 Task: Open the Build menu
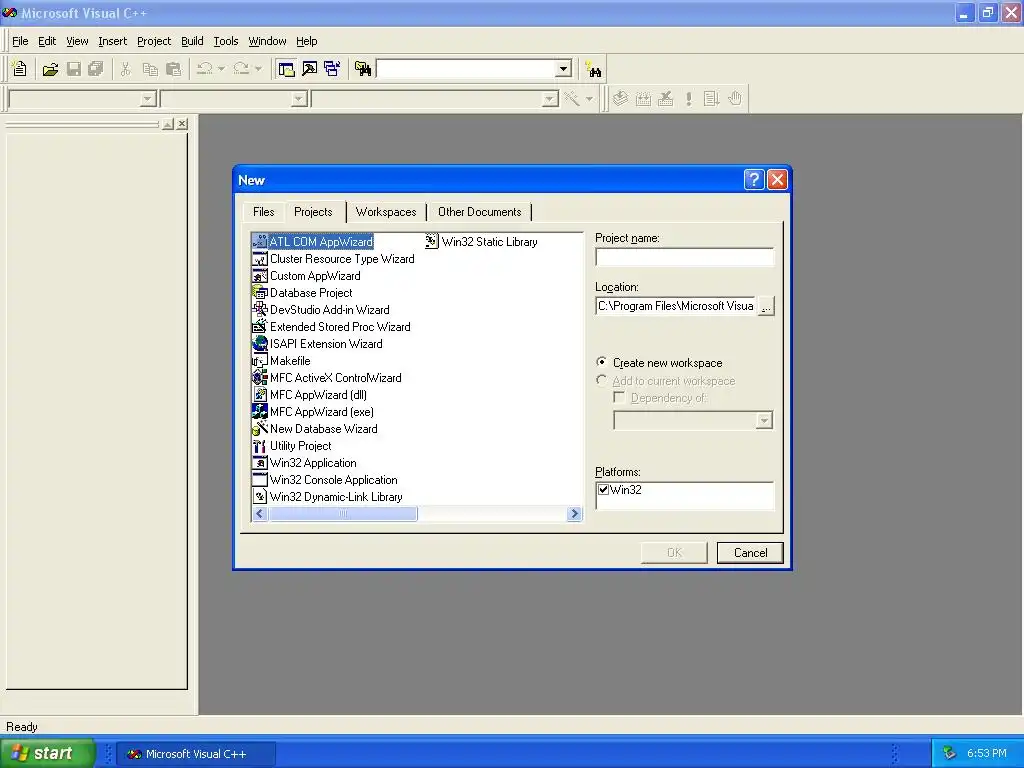pos(192,41)
